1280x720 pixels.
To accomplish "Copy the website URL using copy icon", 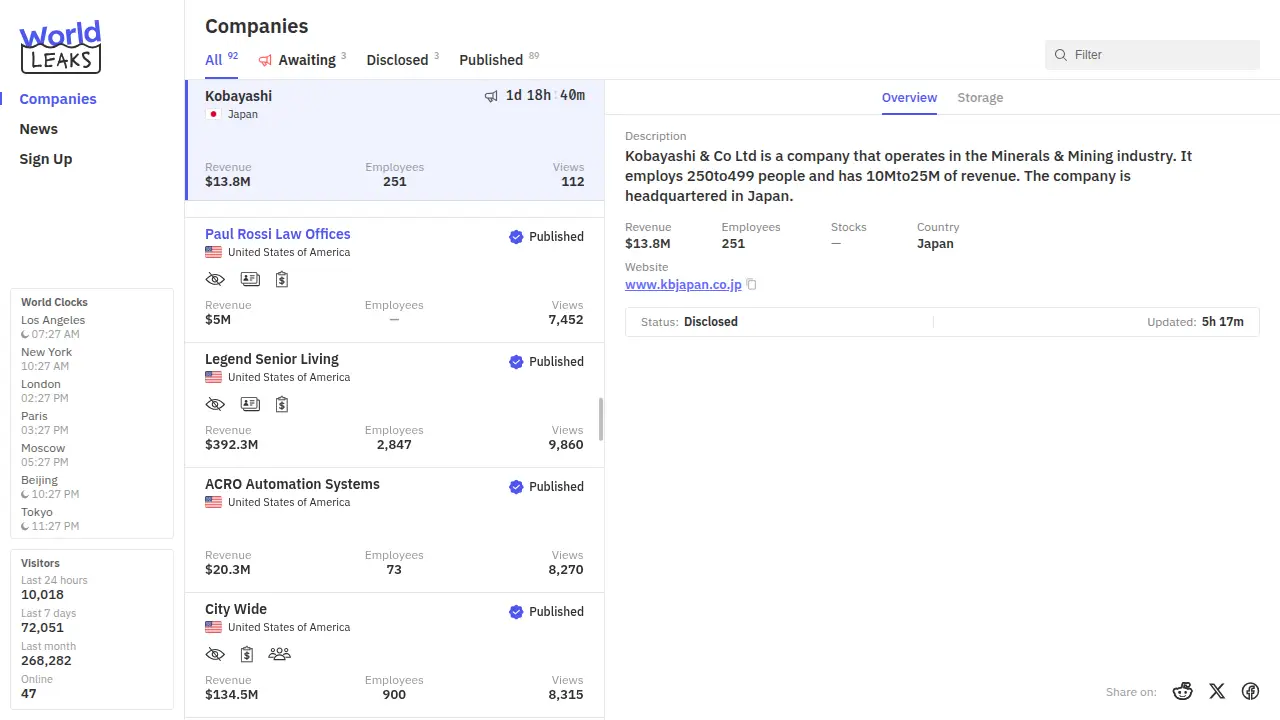I will [752, 285].
